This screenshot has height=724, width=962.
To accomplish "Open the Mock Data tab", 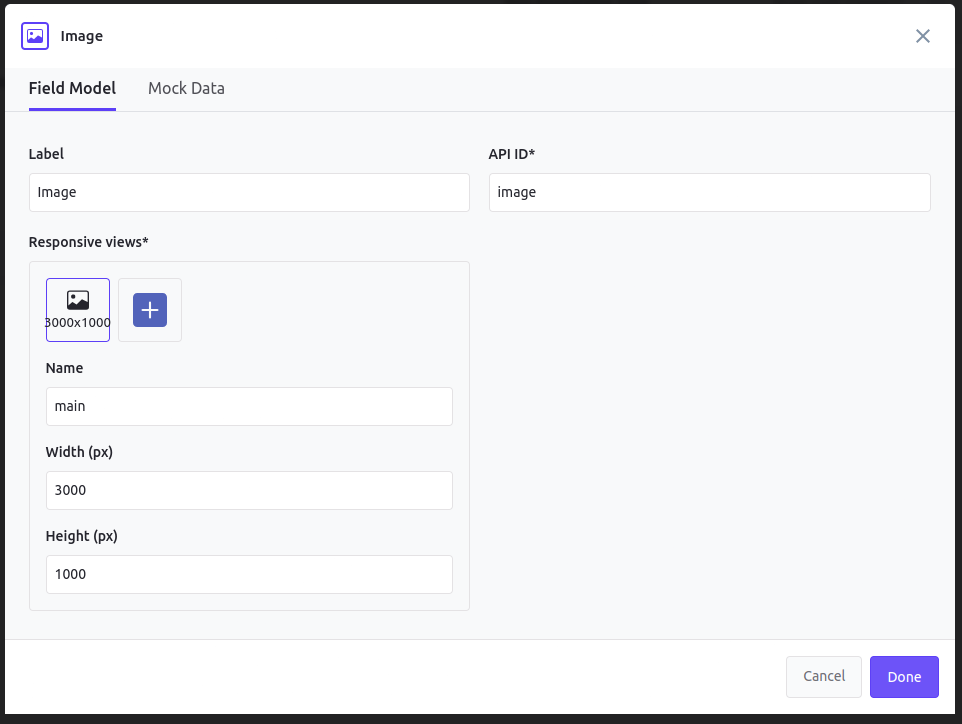I will pyautogui.click(x=187, y=89).
